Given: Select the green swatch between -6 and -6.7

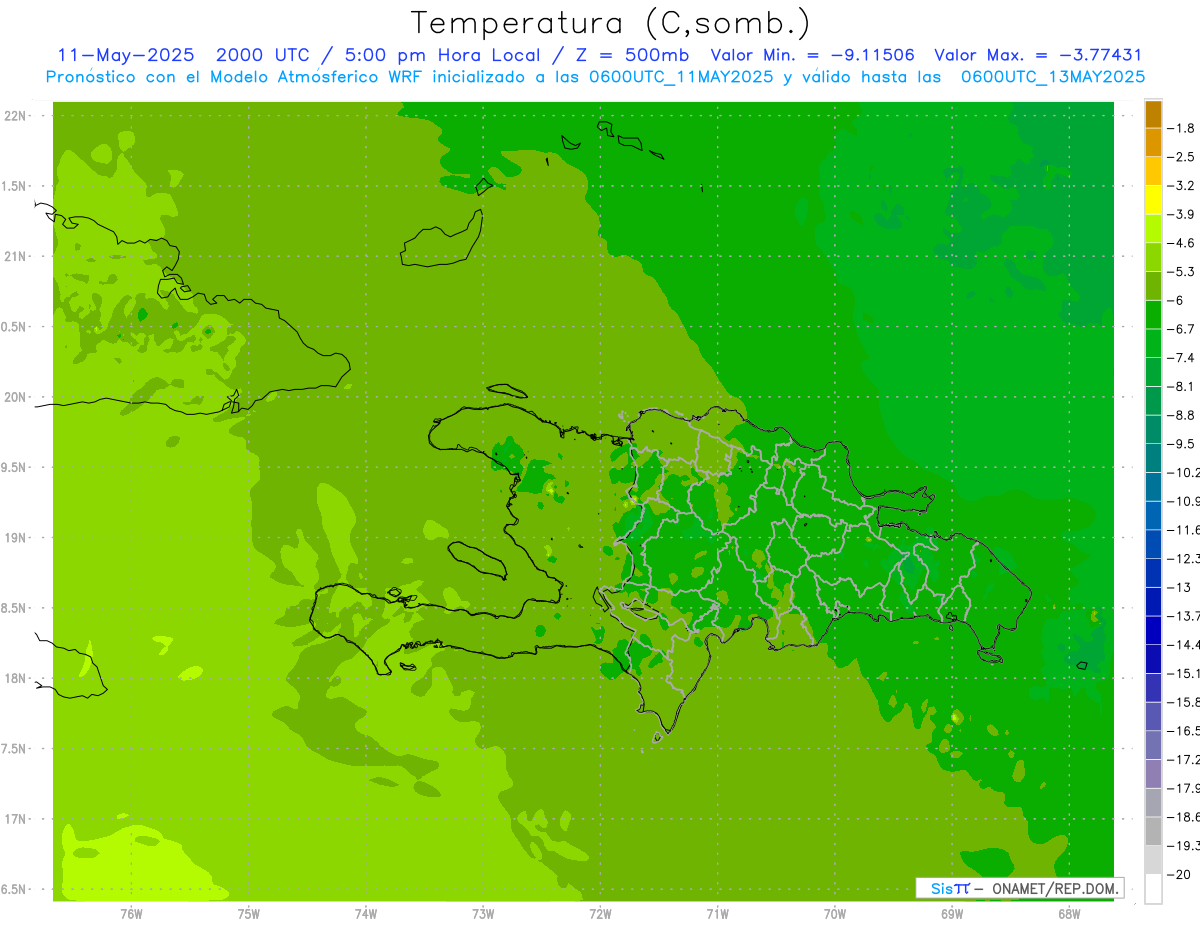Looking at the screenshot, I should point(1153,315).
